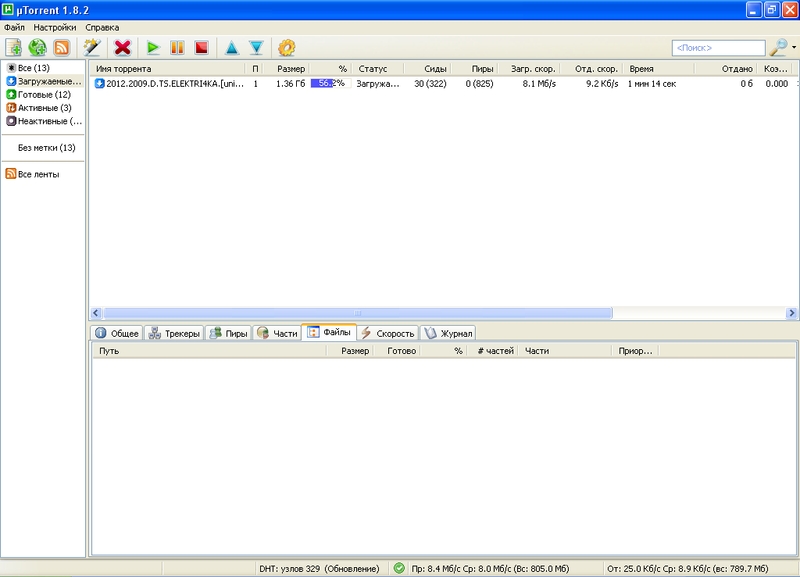Sort by Пиры column header

(x=474, y=68)
